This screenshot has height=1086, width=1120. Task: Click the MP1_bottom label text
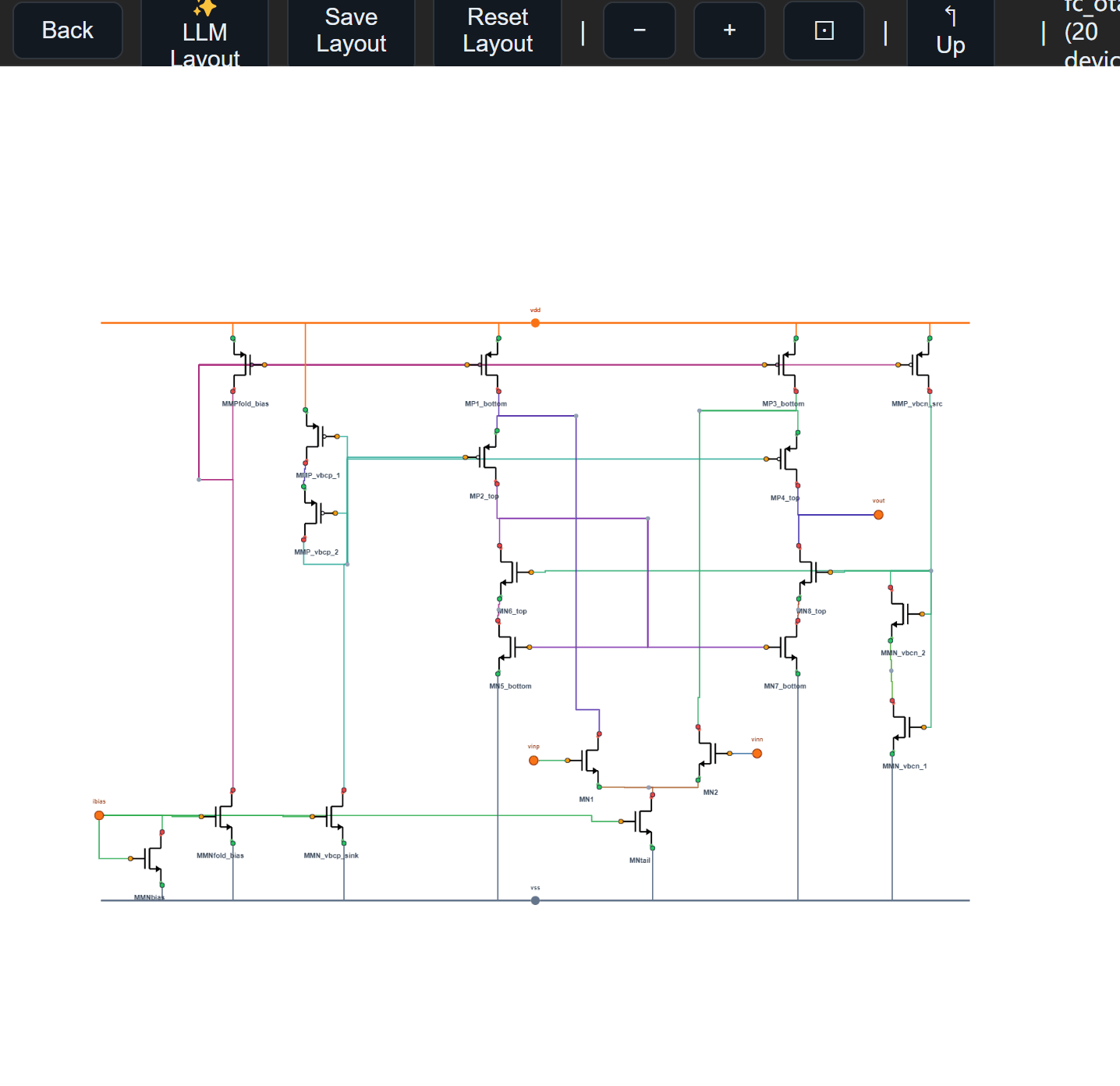coord(486,404)
